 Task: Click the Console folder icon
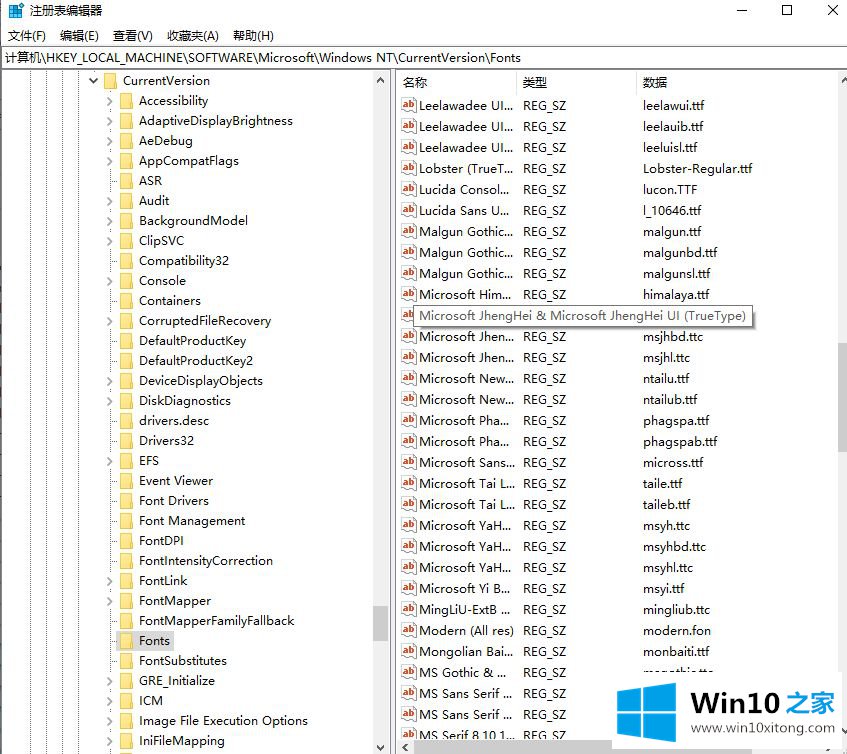click(126, 281)
